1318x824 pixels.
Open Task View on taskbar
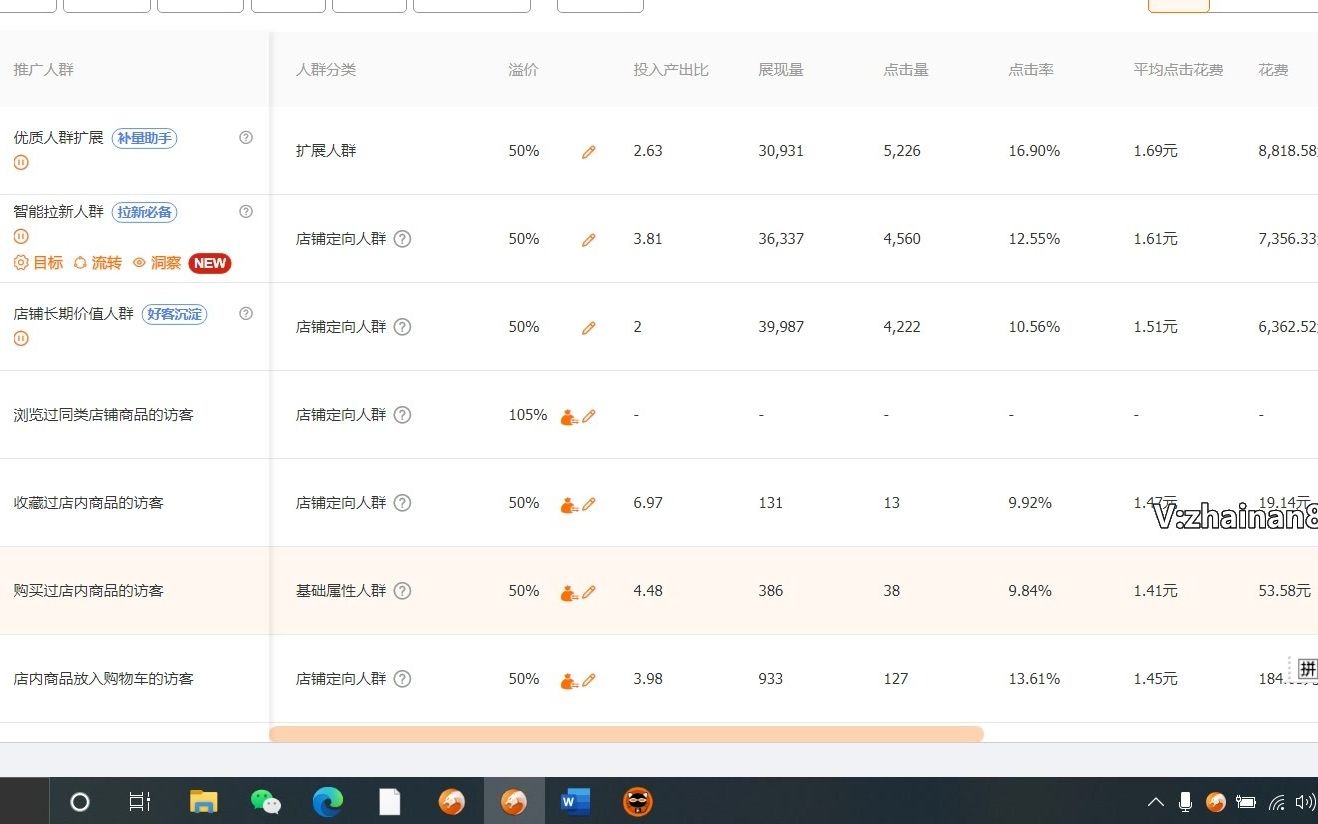click(140, 801)
